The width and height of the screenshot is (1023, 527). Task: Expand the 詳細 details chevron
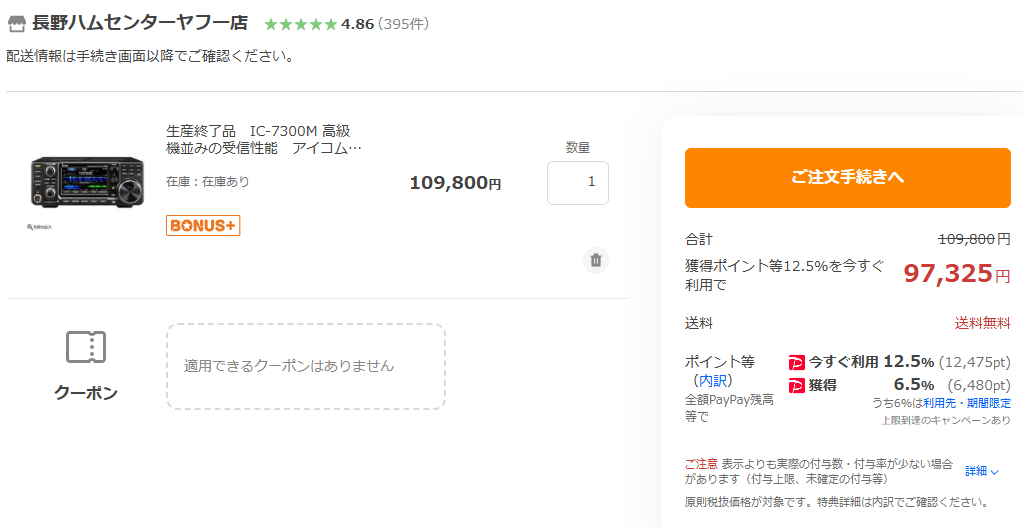[x=982, y=471]
